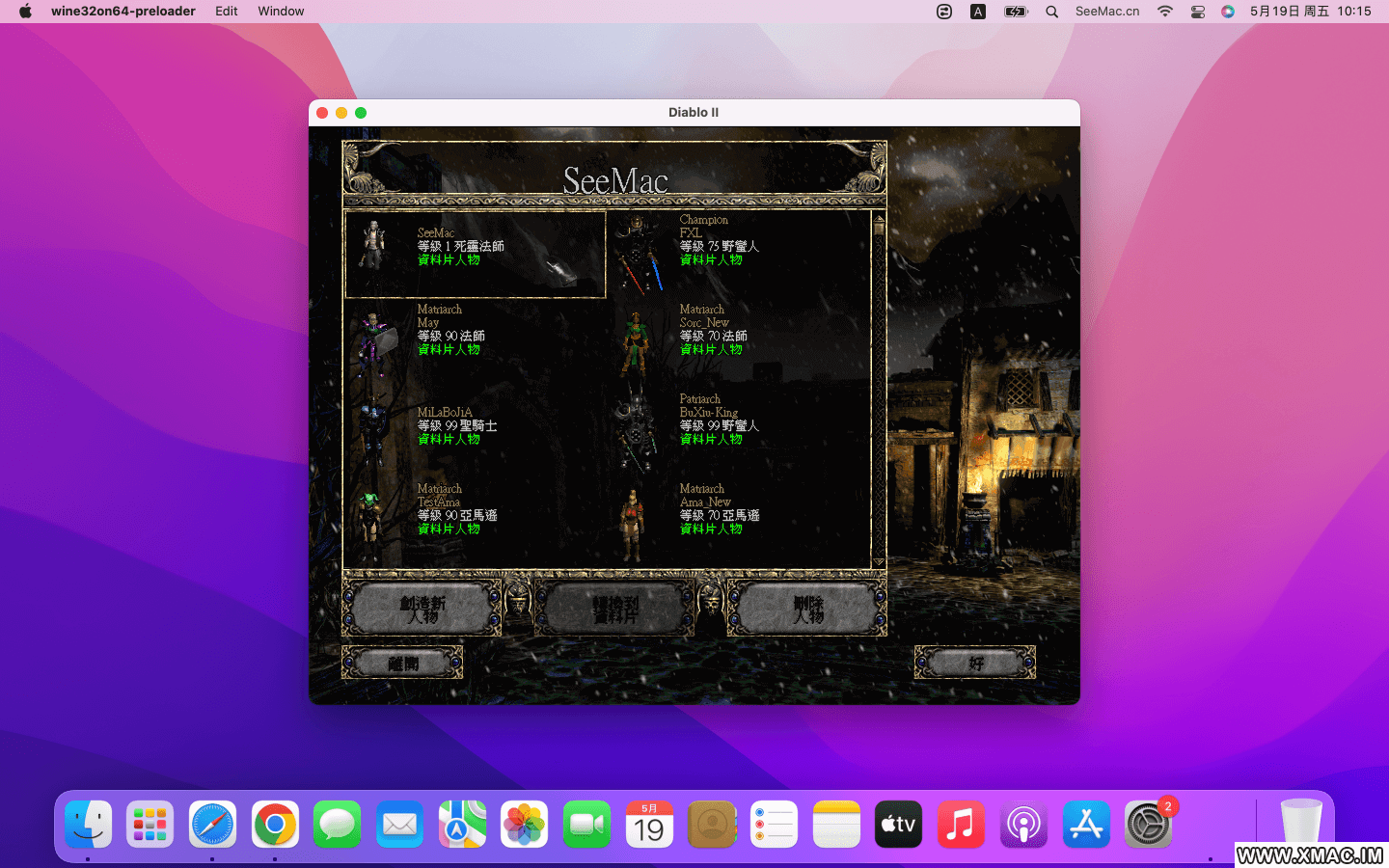This screenshot has height=868, width=1389.
Task: Click the Siri icon in menu bar
Action: [1228, 12]
